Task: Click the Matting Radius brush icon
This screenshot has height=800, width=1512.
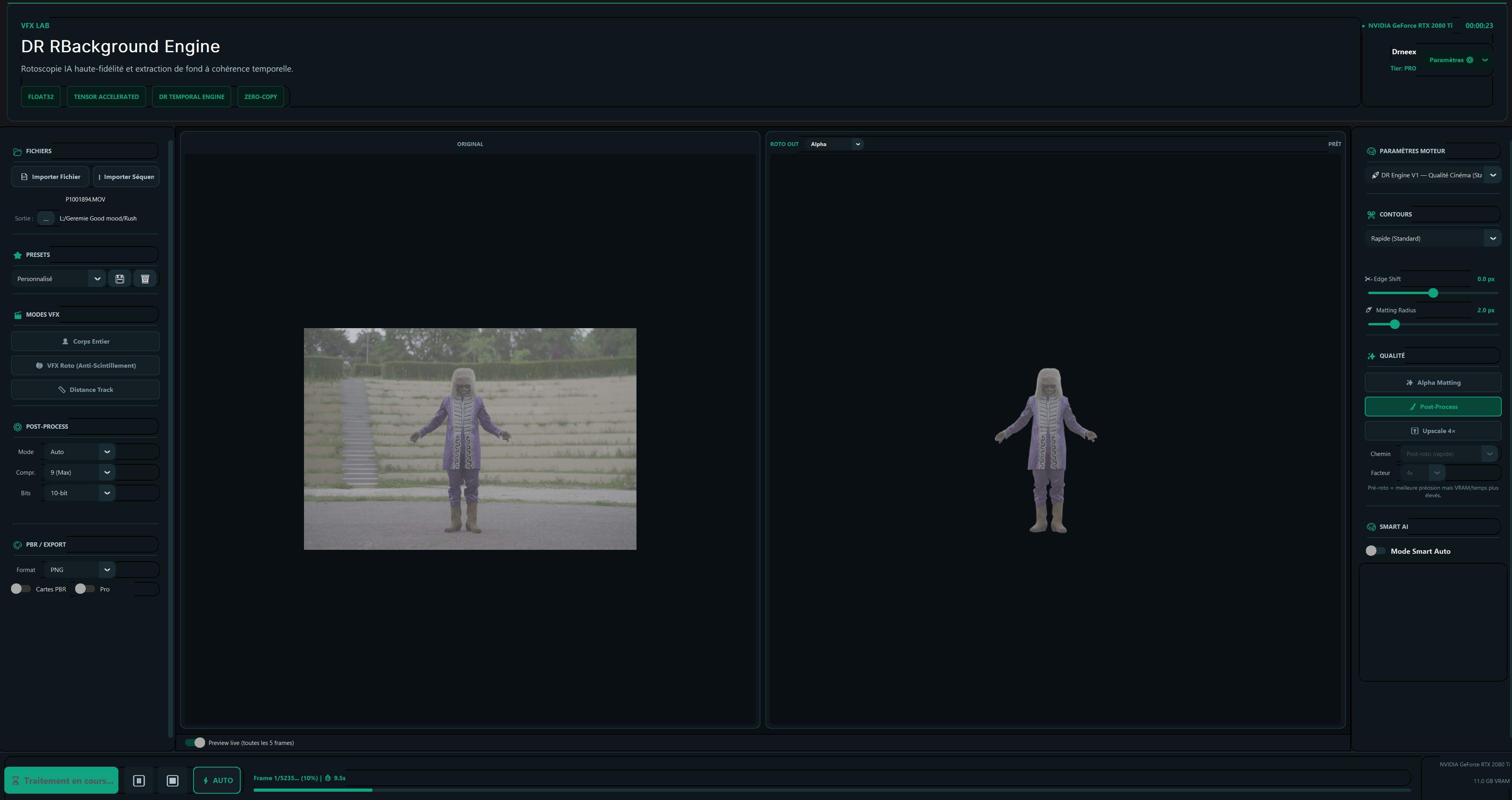Action: tap(1369, 310)
